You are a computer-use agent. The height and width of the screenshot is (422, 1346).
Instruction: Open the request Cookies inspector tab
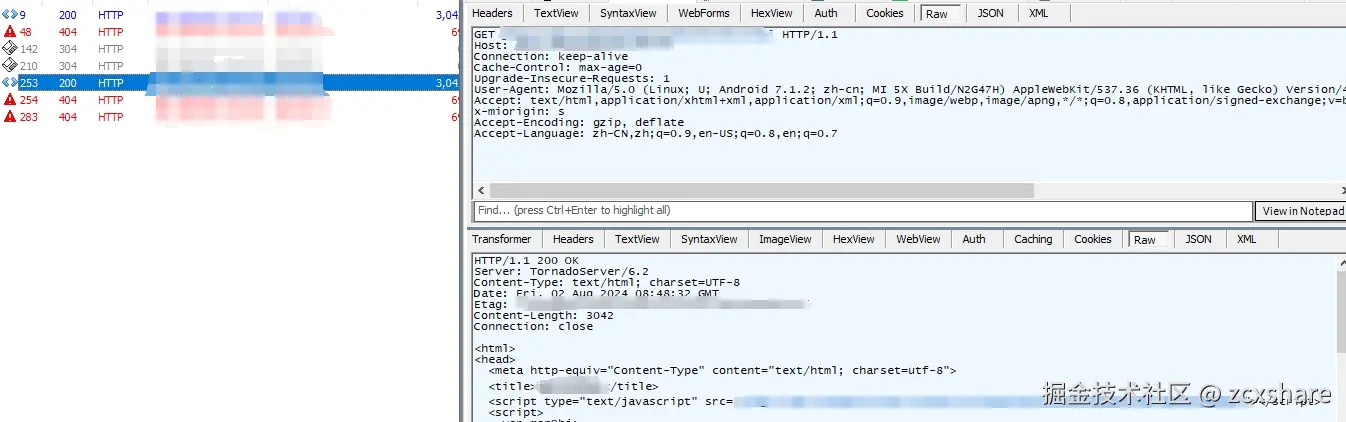point(884,13)
